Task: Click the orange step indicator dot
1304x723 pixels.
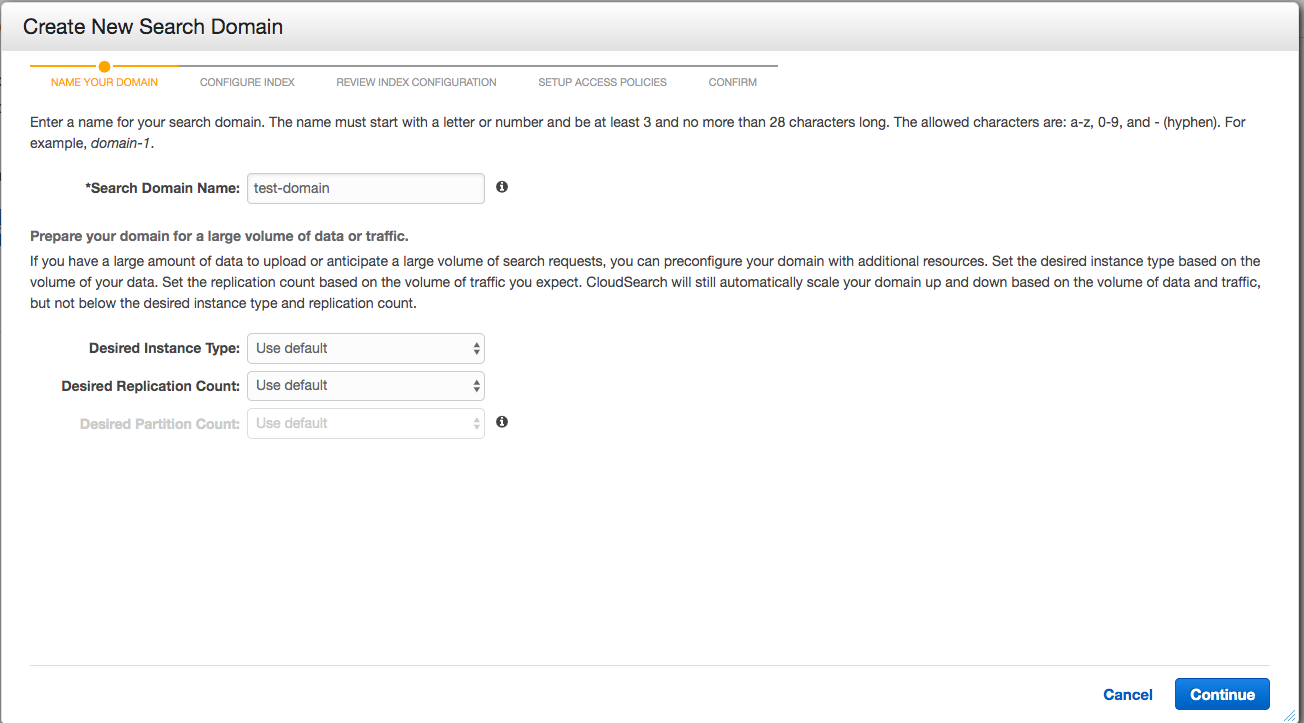Action: click(104, 67)
